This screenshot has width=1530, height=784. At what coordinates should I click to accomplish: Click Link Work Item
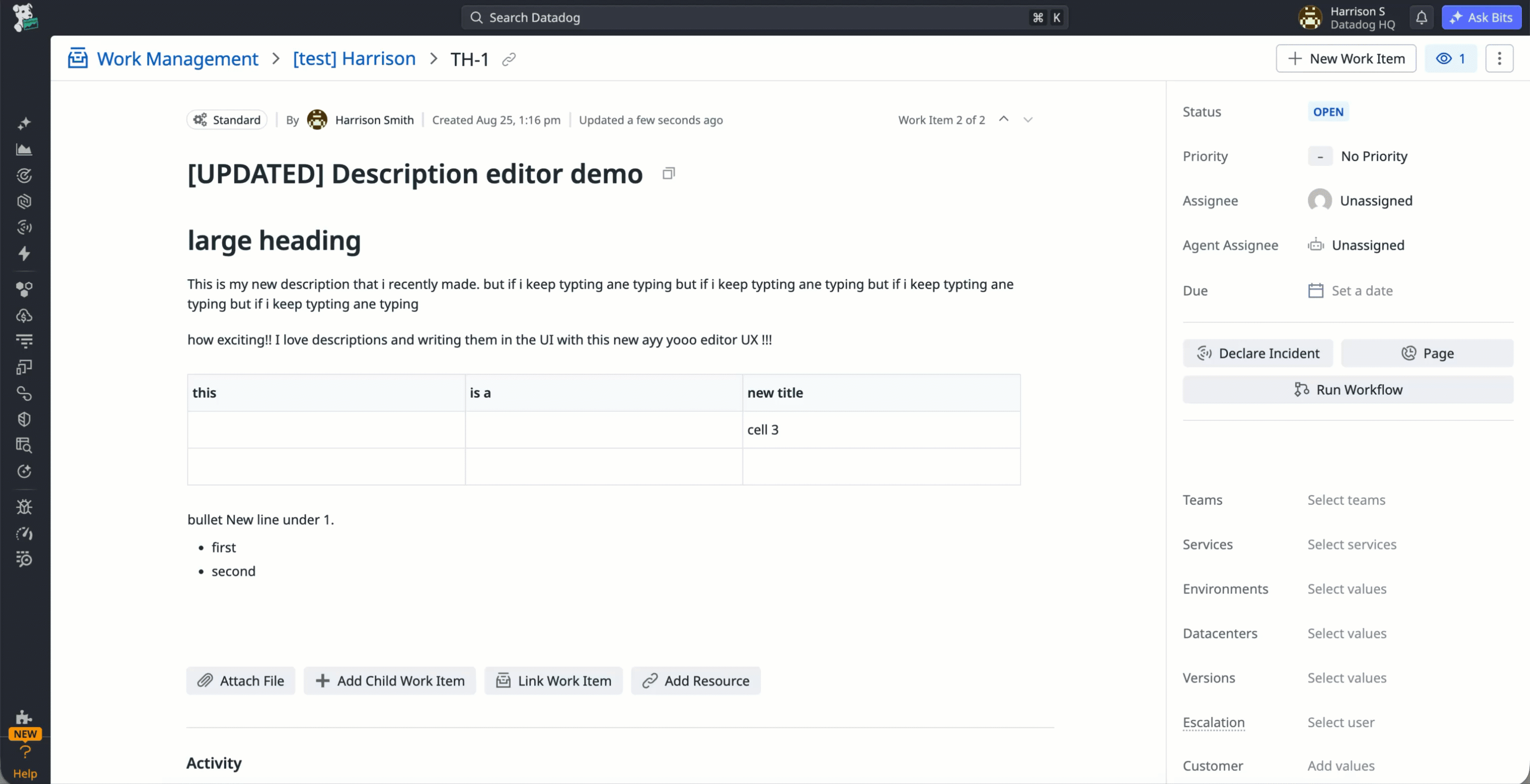(554, 681)
